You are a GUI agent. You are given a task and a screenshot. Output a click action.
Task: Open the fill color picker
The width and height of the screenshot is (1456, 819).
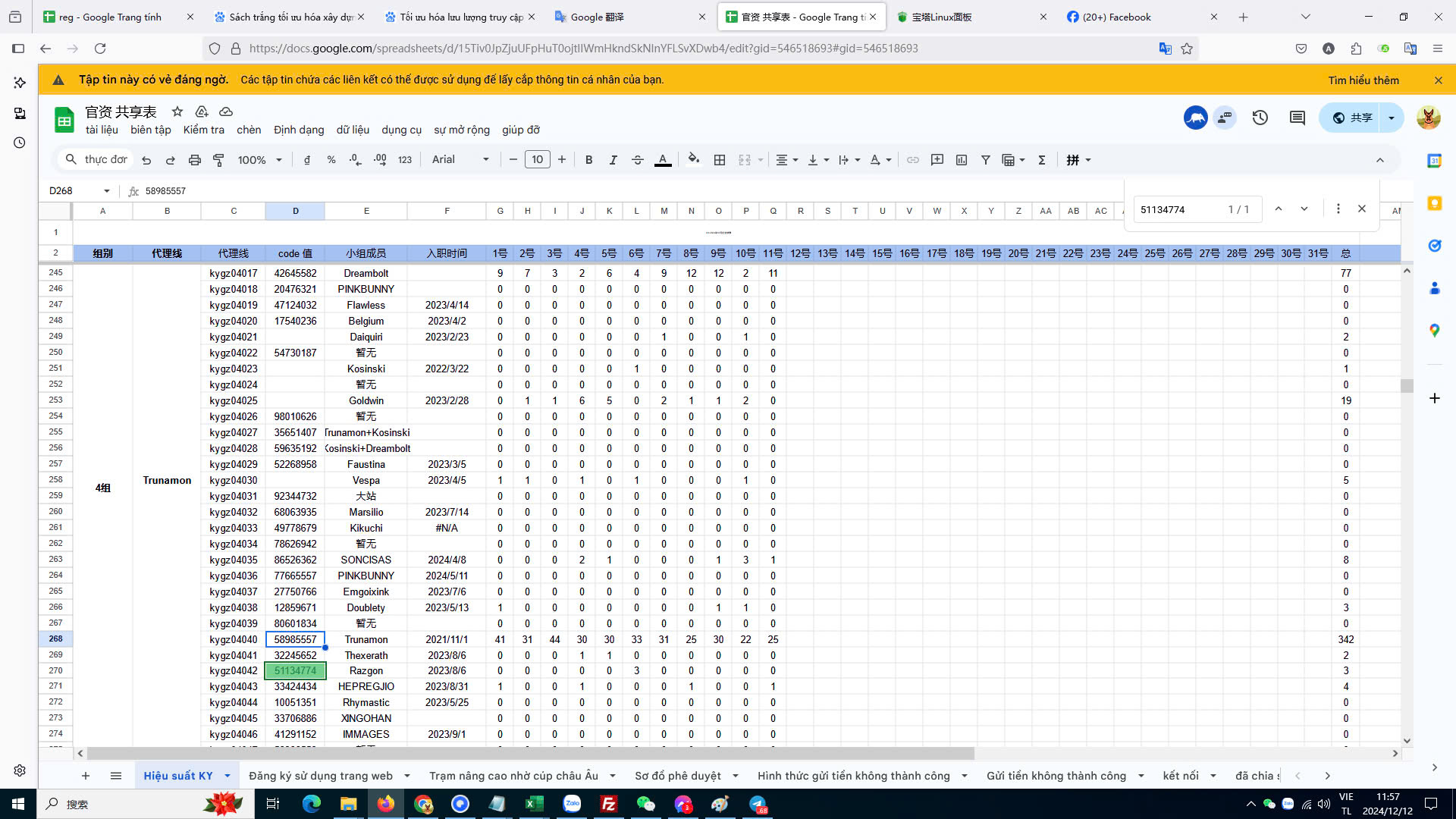click(x=693, y=160)
